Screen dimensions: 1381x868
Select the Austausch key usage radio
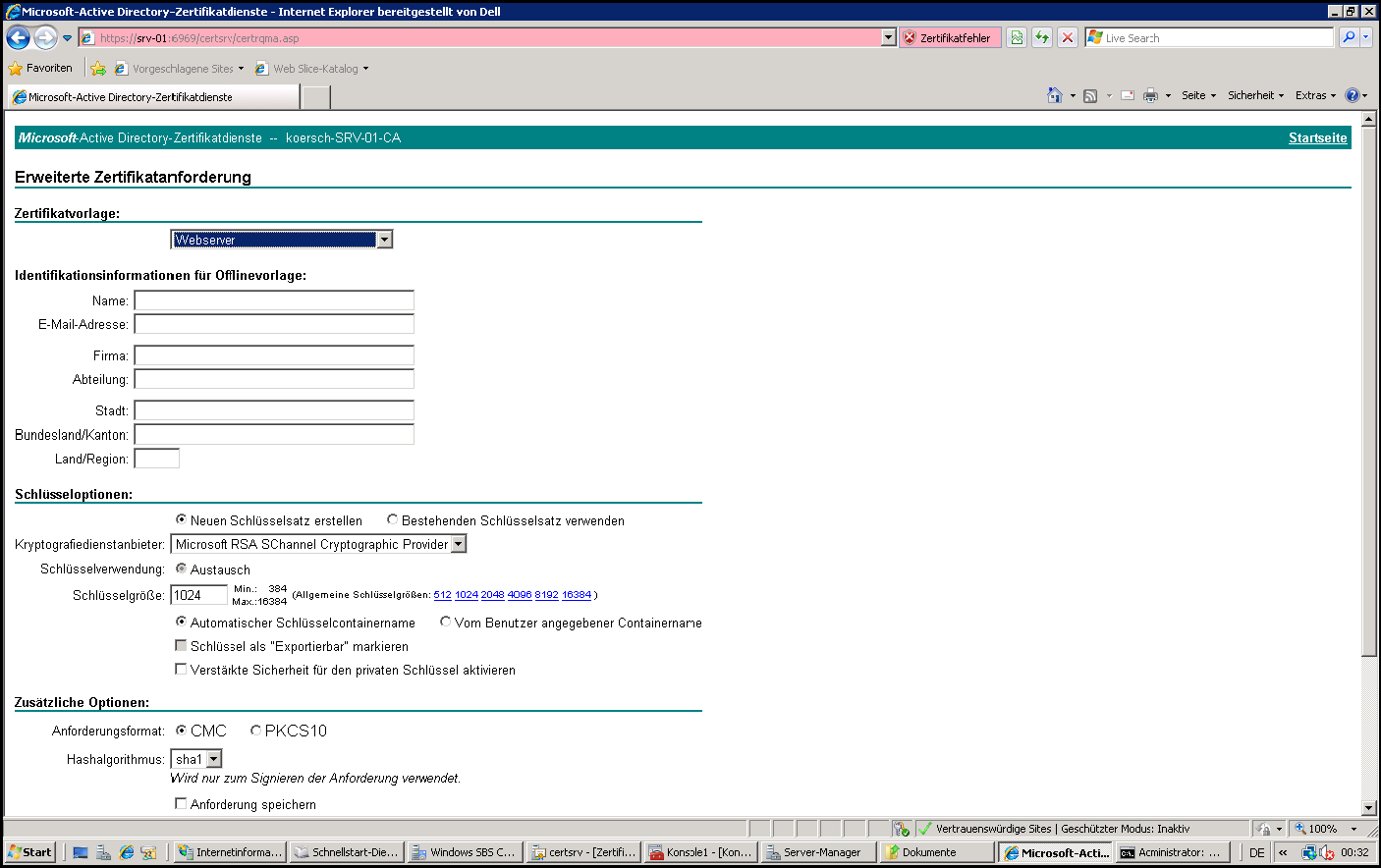[181, 569]
